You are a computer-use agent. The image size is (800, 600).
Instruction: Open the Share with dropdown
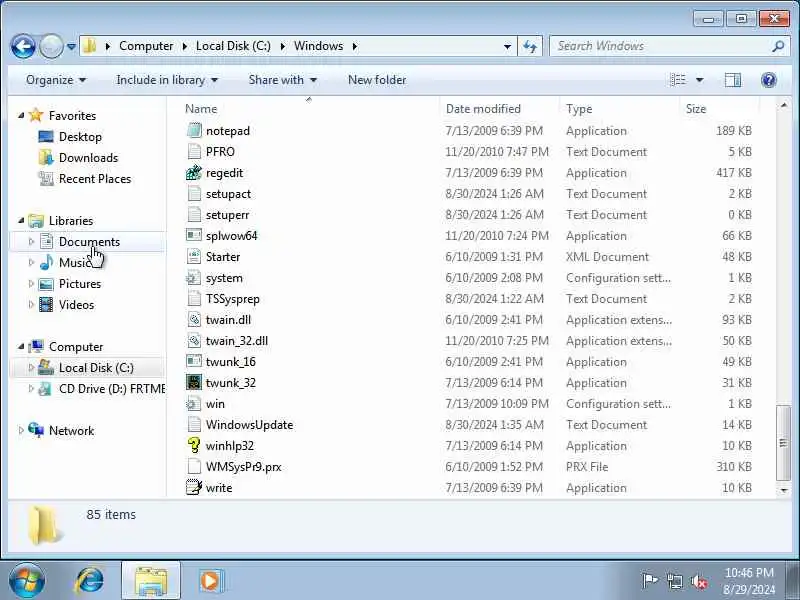click(x=283, y=80)
